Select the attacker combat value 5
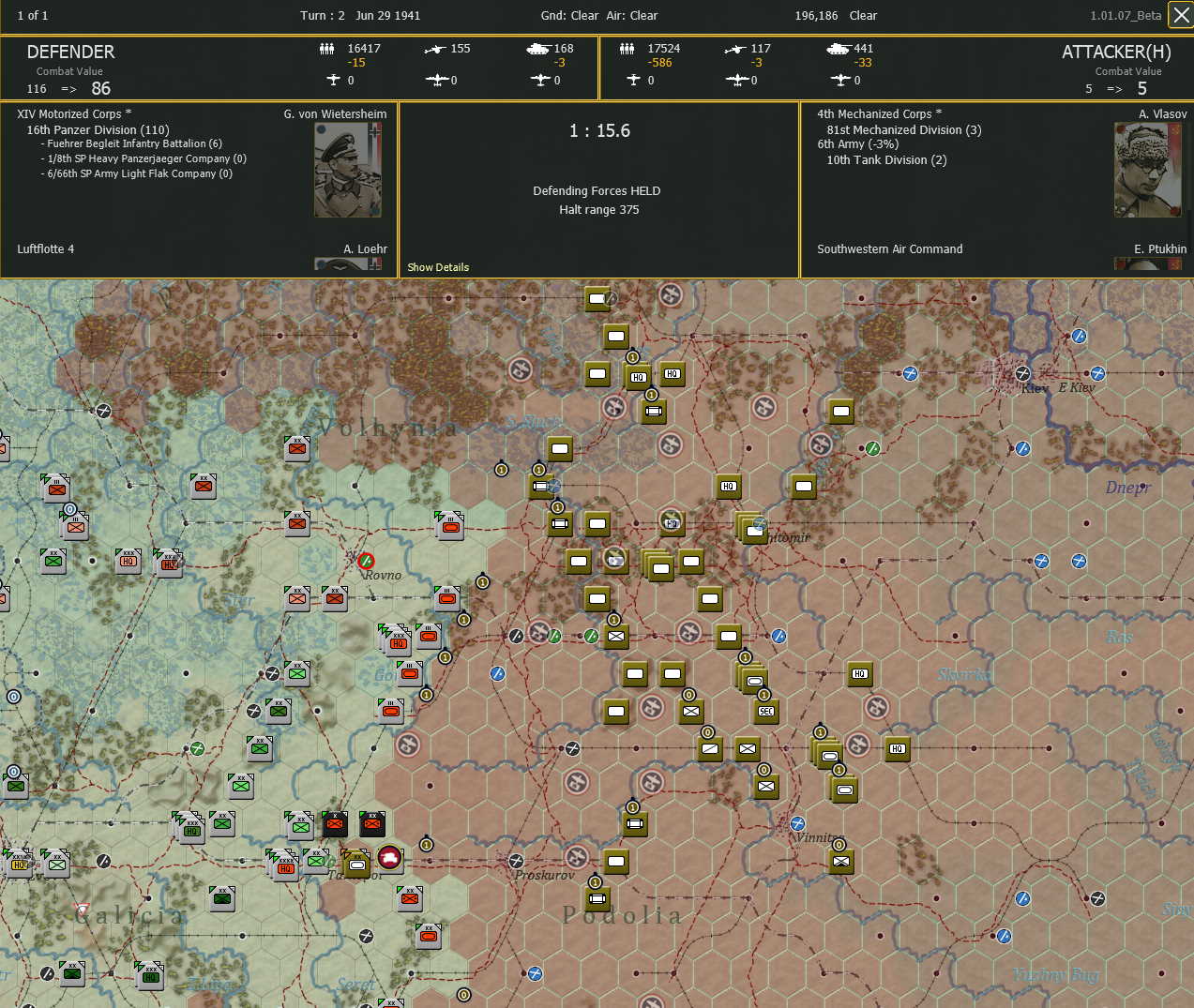Viewport: 1194px width, 1008px height. [x=1141, y=89]
